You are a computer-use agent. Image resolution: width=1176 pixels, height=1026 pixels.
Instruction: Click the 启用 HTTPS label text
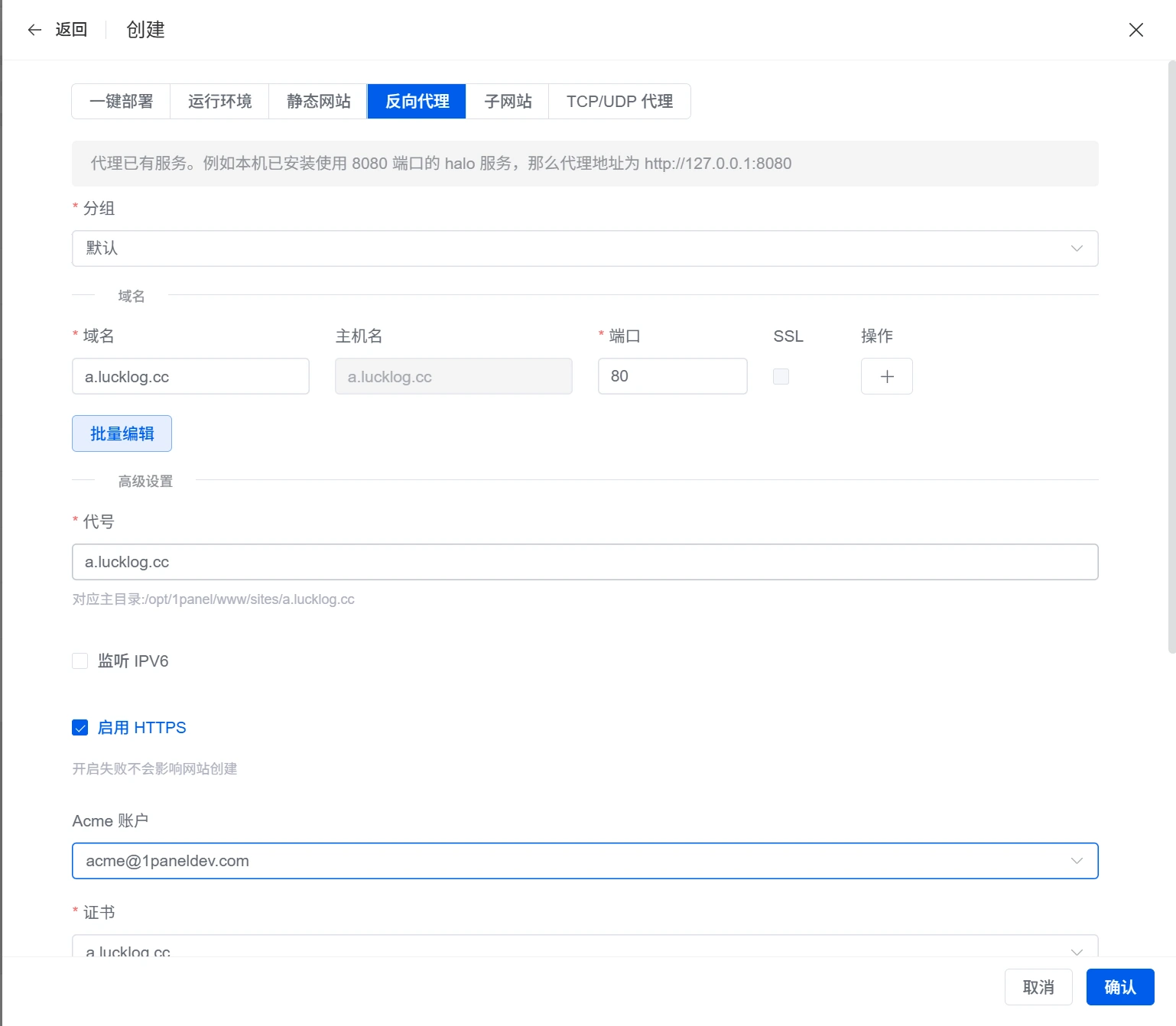141,727
